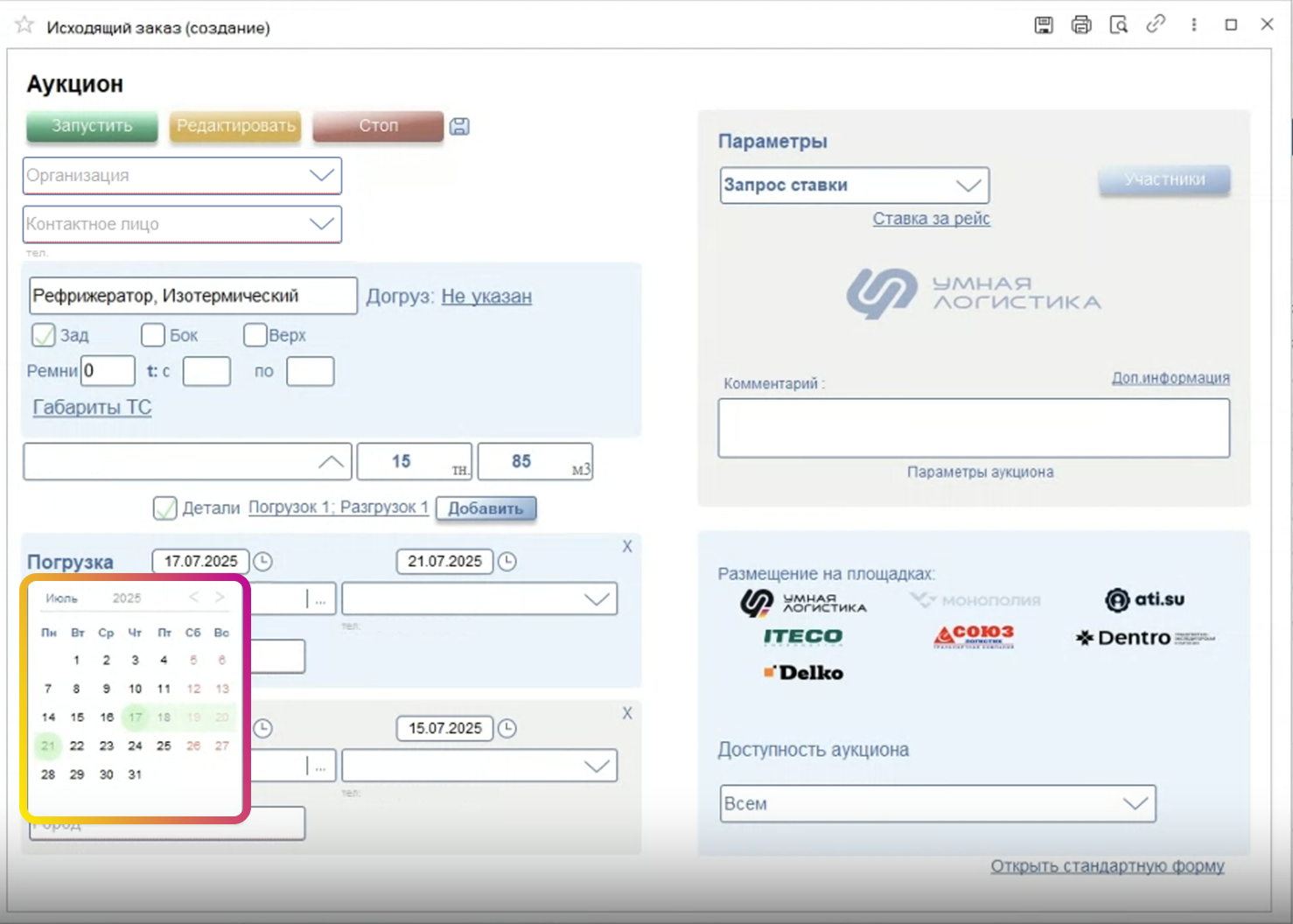The image size is (1293, 924).
Task: Open clock icon beside 21.07.2025
Action: click(507, 562)
